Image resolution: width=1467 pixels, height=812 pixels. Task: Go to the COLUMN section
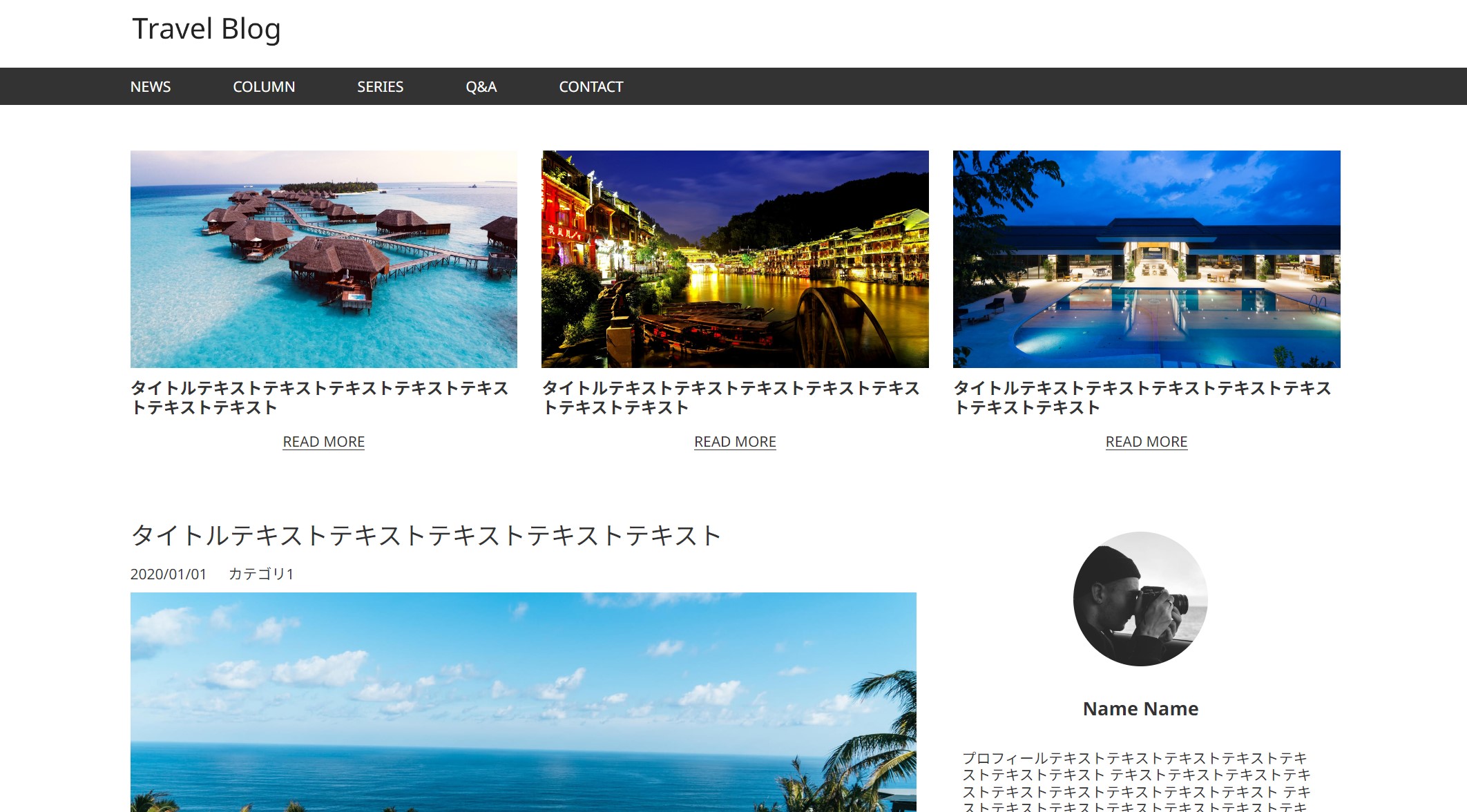pos(264,87)
